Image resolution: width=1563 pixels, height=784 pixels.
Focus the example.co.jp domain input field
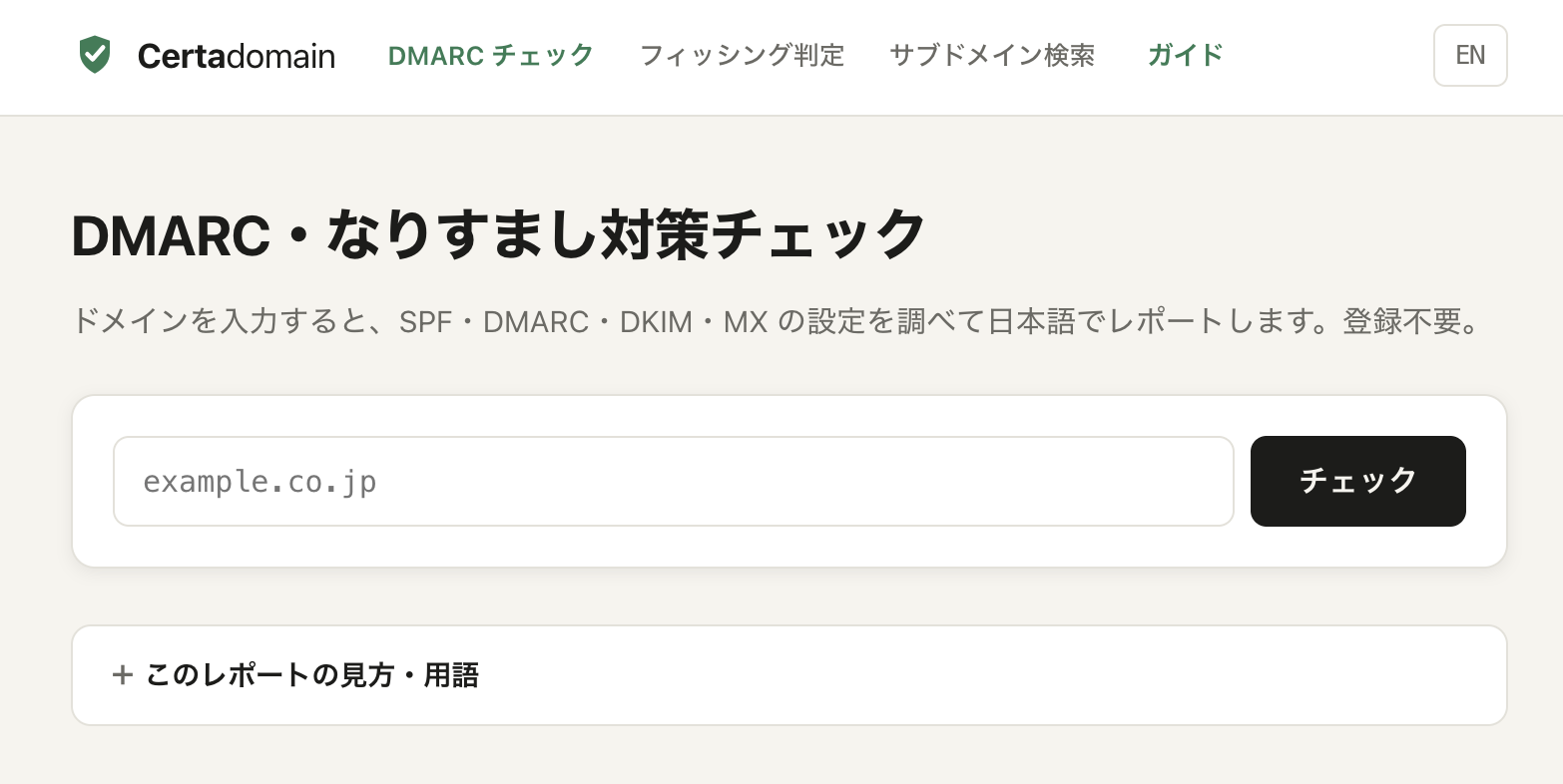click(674, 481)
